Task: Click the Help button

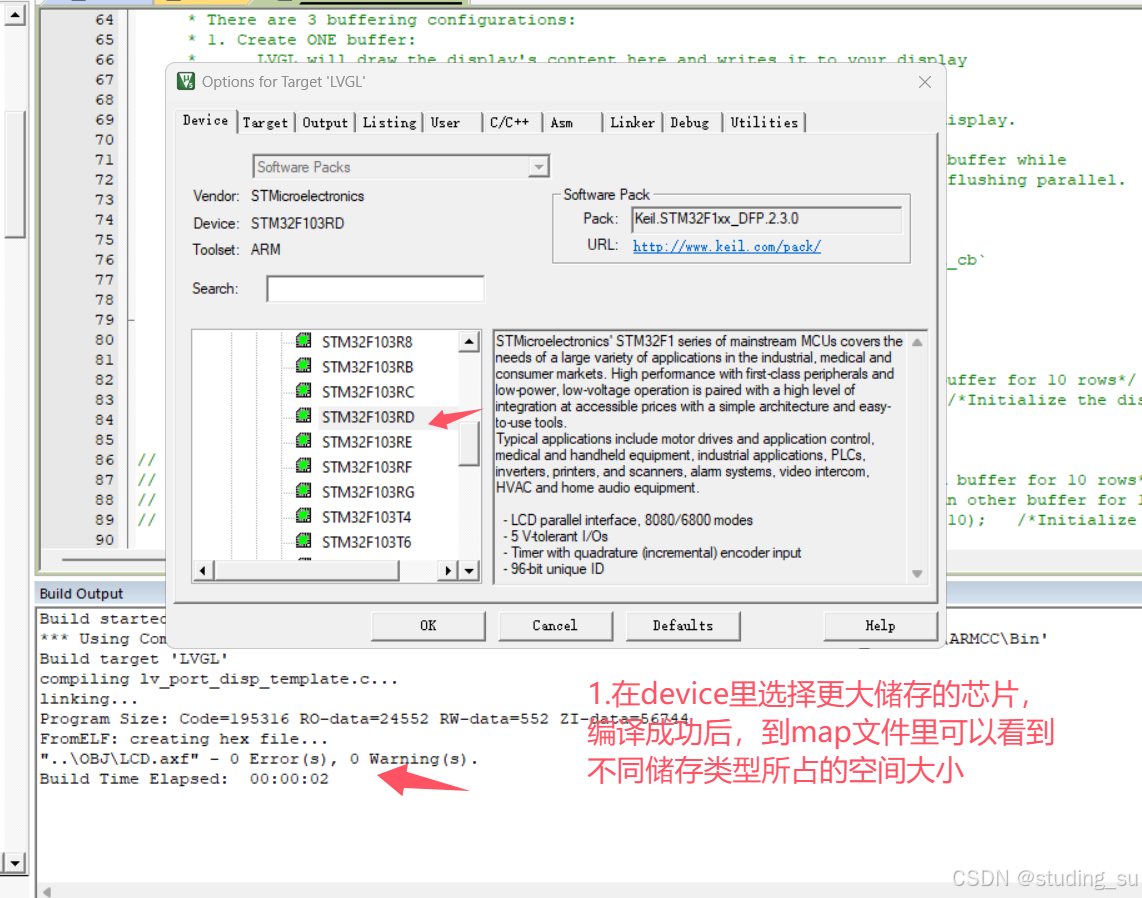Action: [x=880, y=626]
